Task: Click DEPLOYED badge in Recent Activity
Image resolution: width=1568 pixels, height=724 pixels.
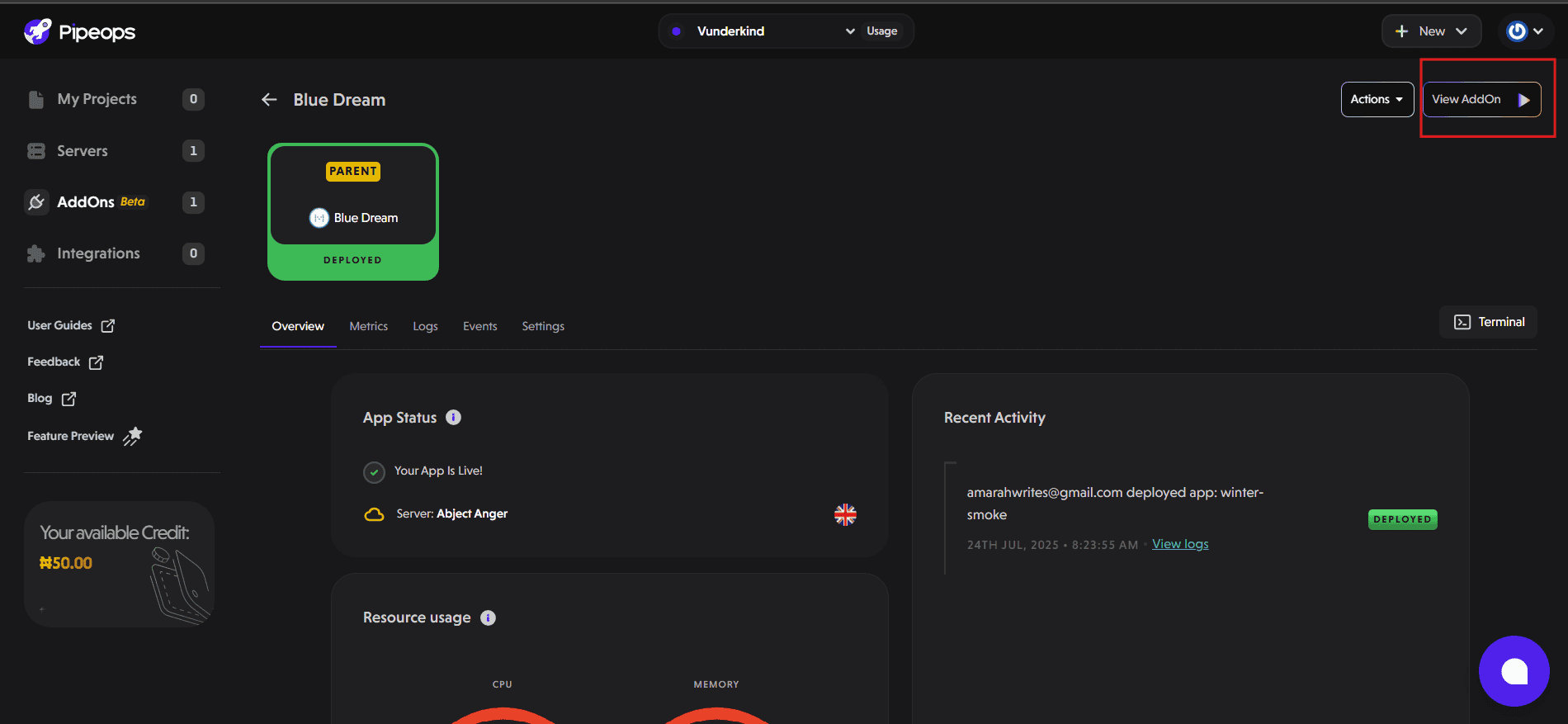Action: pos(1403,519)
